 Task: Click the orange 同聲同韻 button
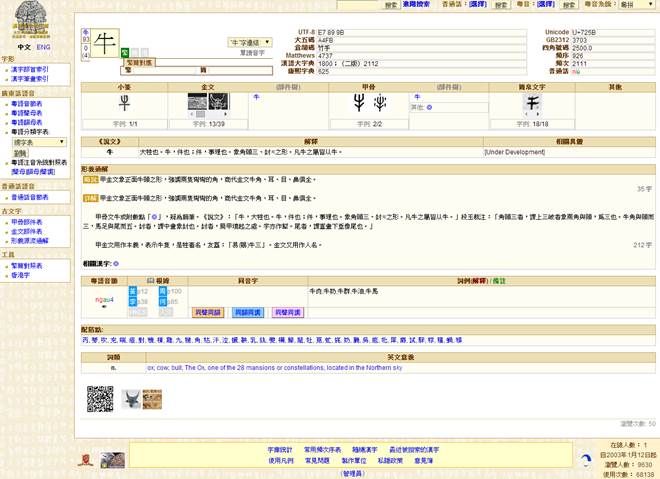pos(207,313)
